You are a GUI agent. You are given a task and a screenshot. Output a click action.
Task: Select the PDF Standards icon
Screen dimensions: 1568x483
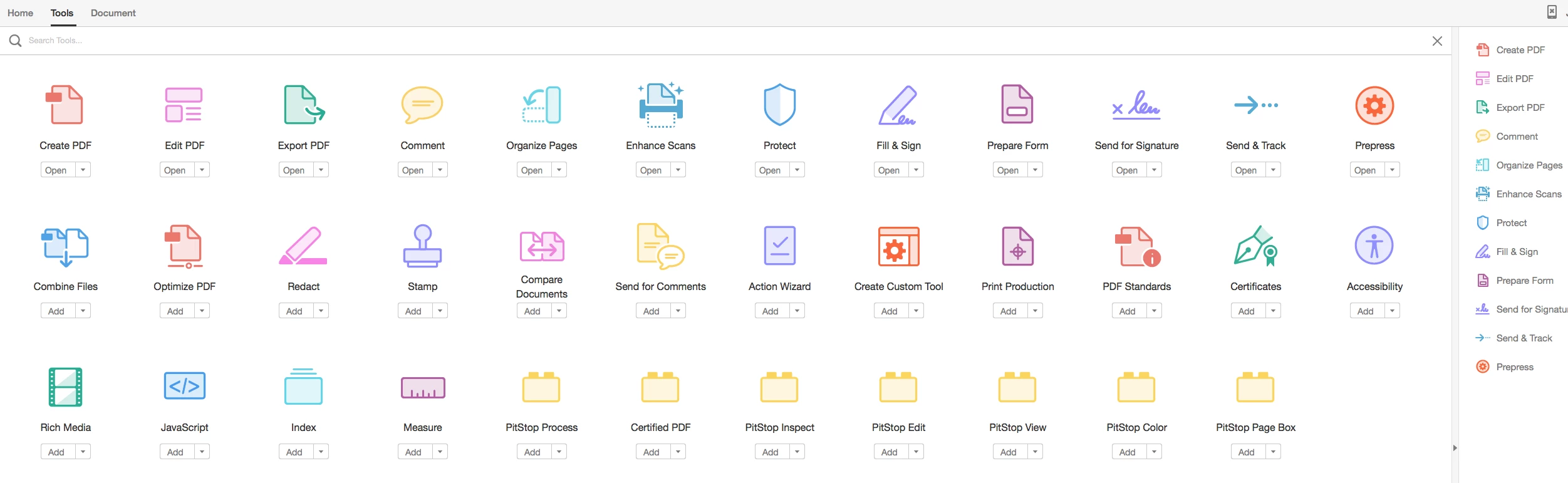(1137, 247)
